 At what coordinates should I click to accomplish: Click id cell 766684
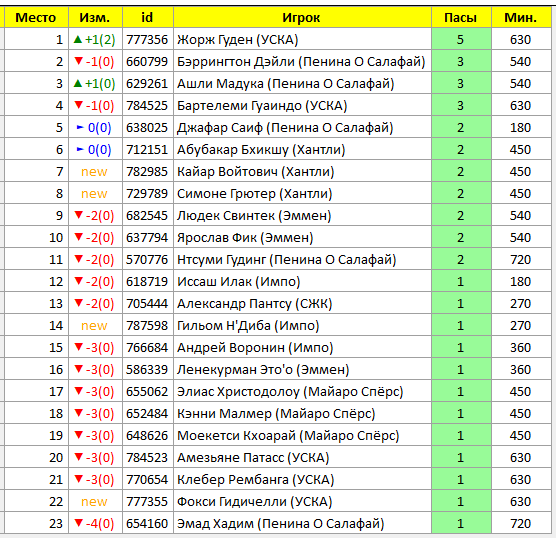tap(148, 347)
